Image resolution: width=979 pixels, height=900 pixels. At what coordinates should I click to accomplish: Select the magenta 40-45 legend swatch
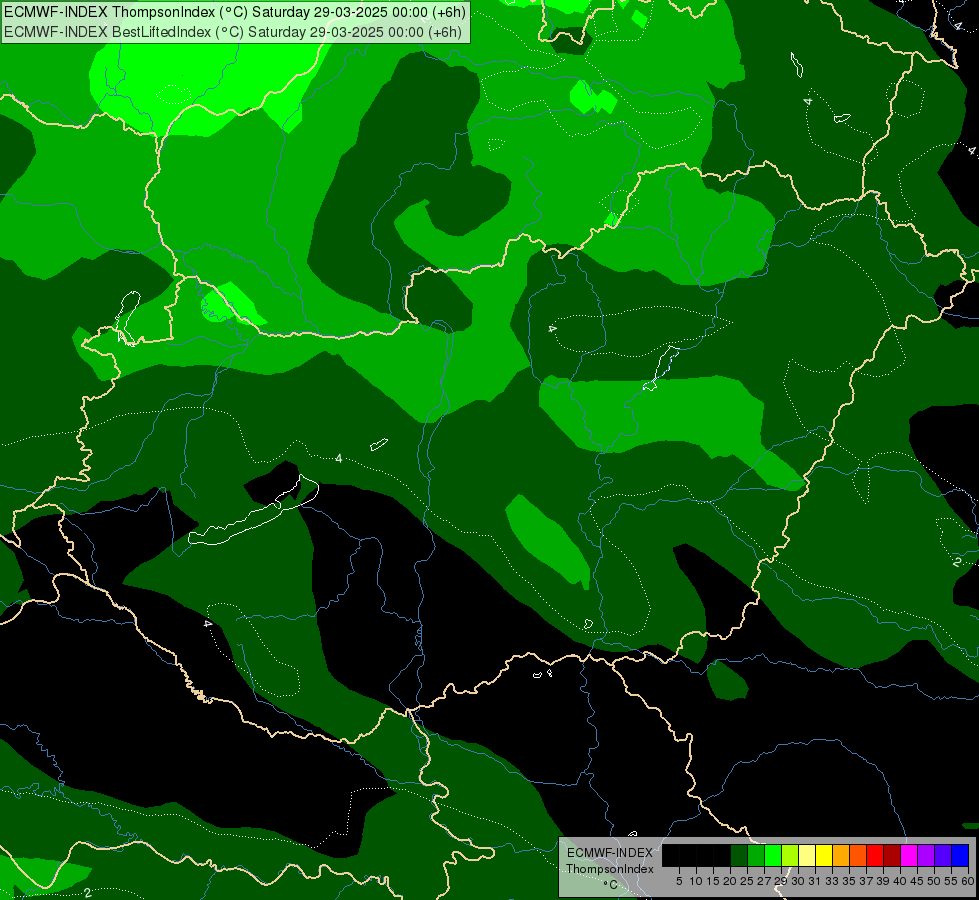click(909, 855)
